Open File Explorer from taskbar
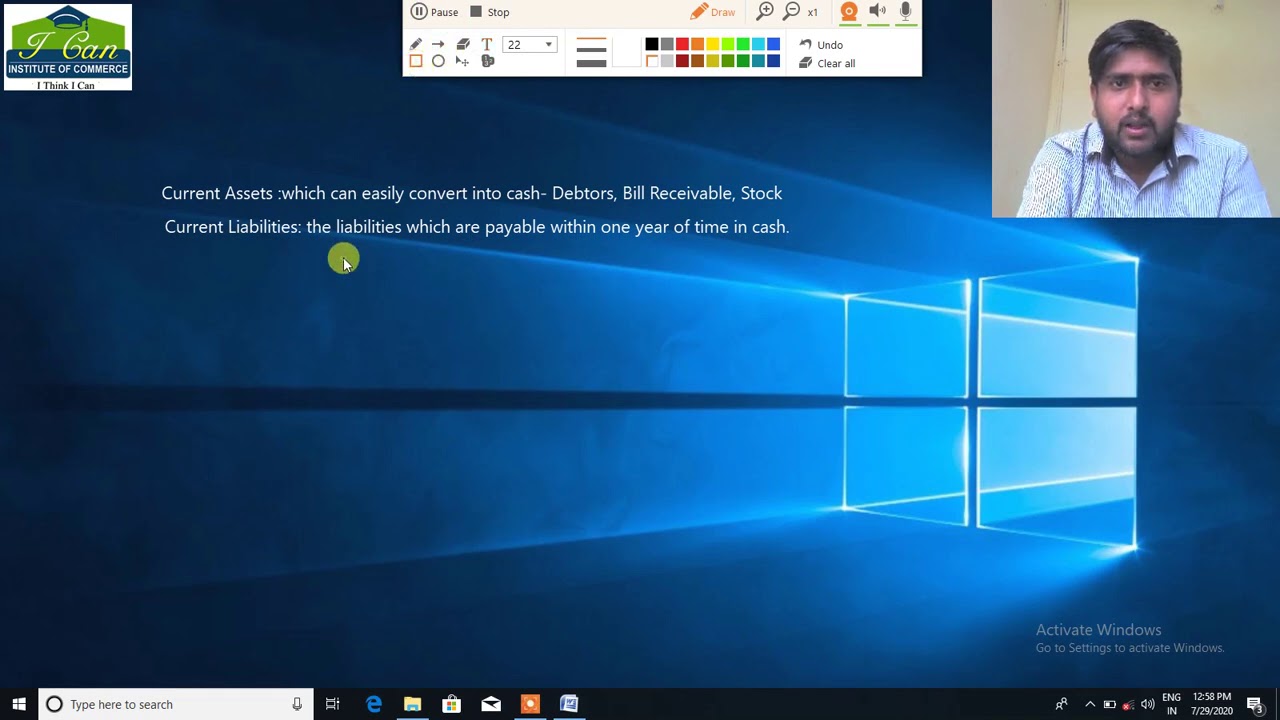The width and height of the screenshot is (1280, 720). tap(412, 704)
